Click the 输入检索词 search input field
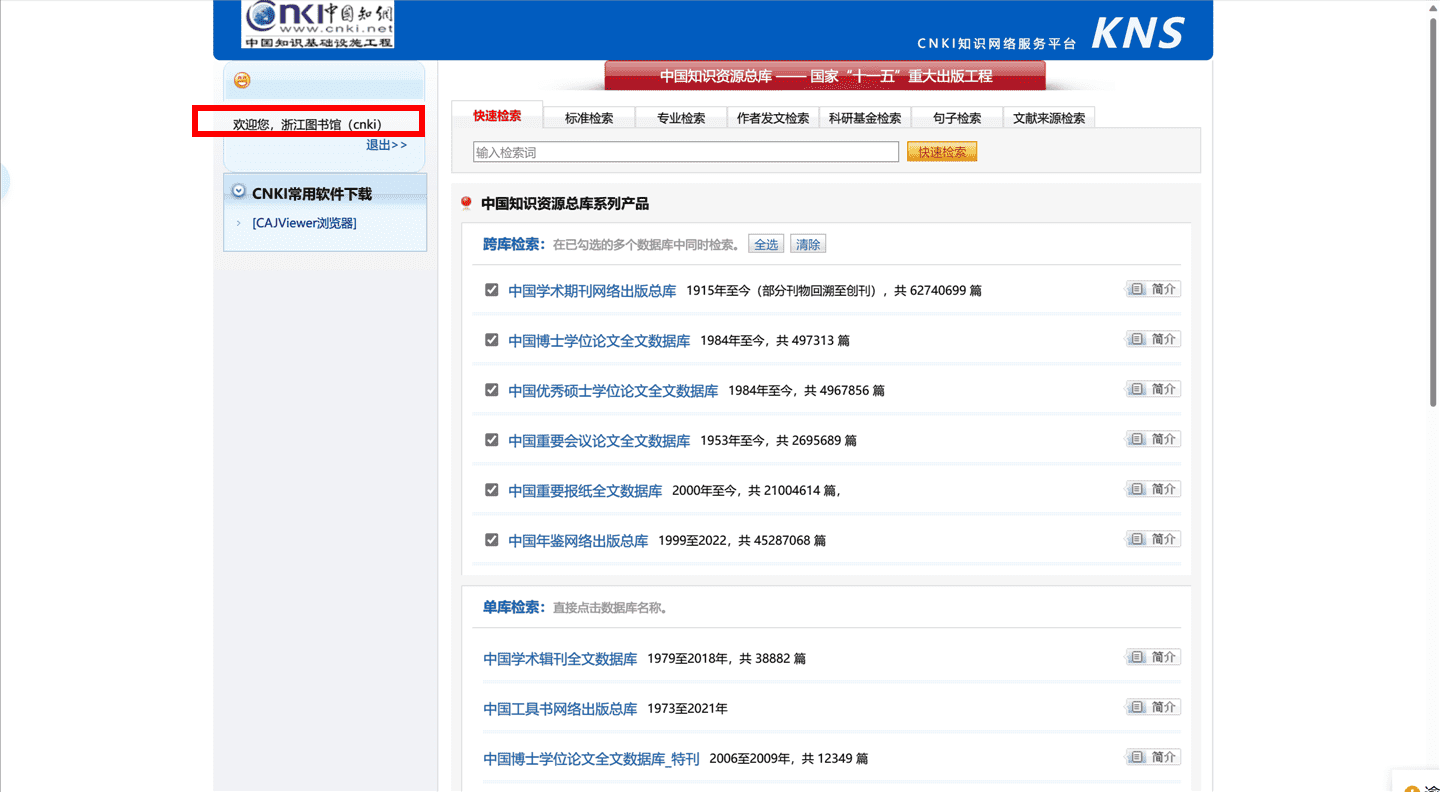Screen dimensions: 1440x792 [x=686, y=152]
